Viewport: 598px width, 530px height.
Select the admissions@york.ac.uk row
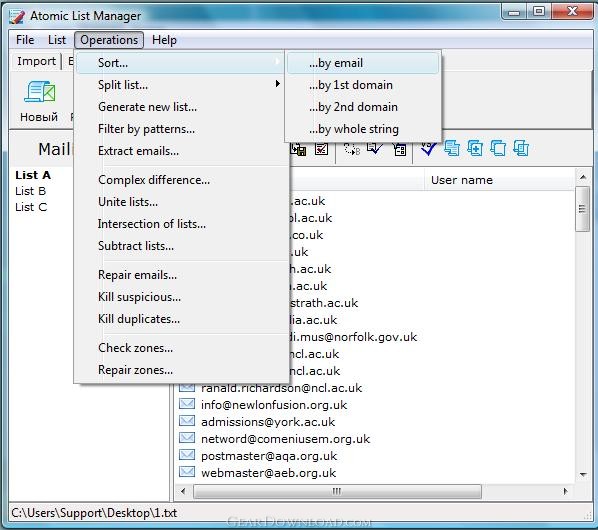pos(376,422)
